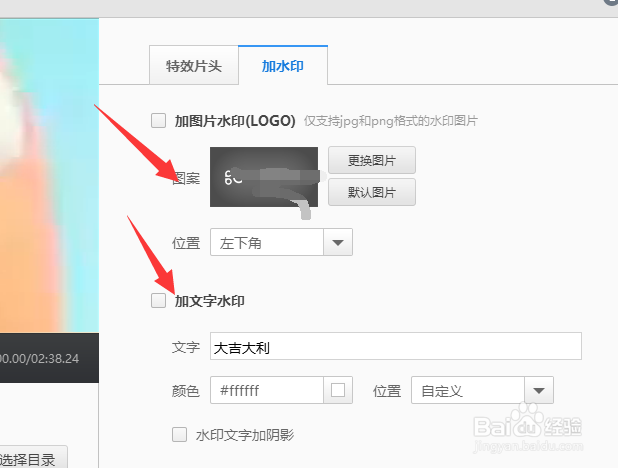Select the 加水印 tab
This screenshot has height=468, width=618.
(283, 65)
